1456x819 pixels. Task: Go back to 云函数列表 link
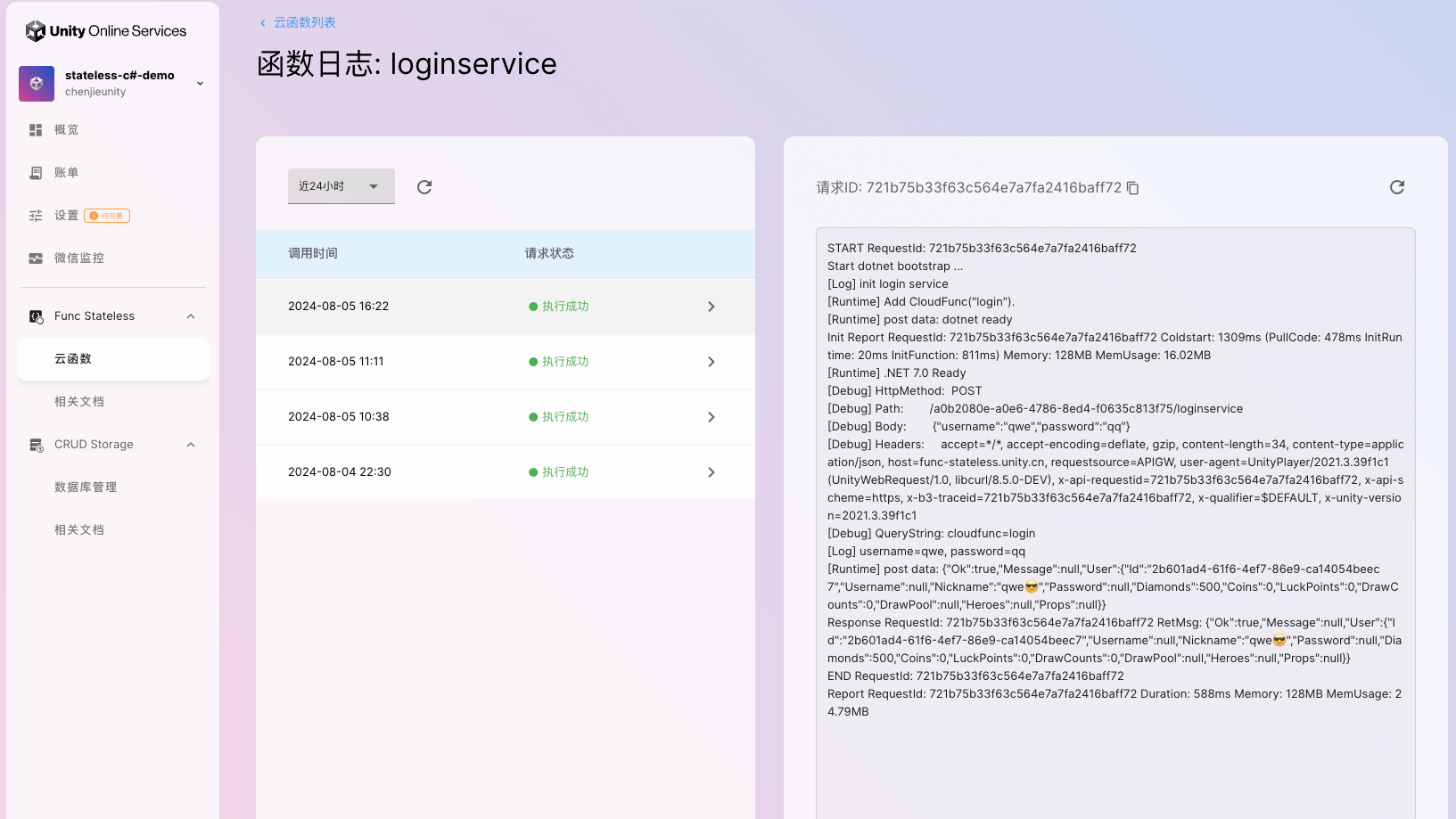[303, 22]
